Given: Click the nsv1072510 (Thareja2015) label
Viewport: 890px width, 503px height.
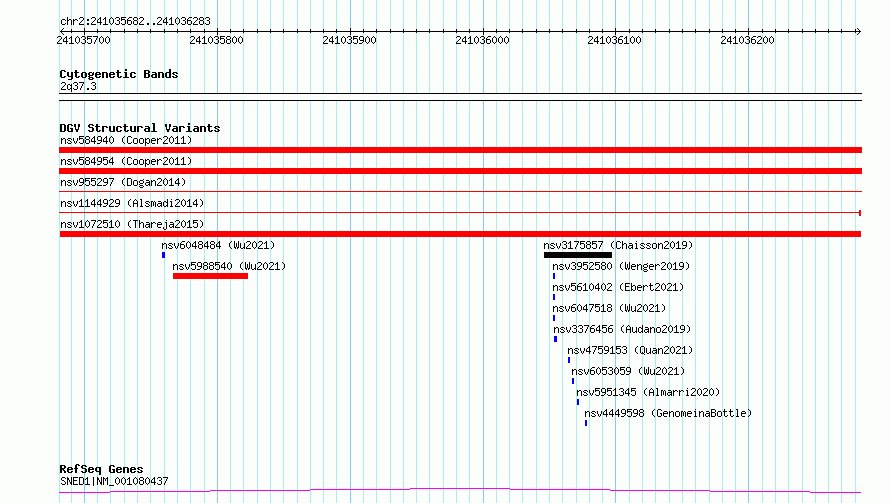Looking at the screenshot, I should tap(132, 224).
